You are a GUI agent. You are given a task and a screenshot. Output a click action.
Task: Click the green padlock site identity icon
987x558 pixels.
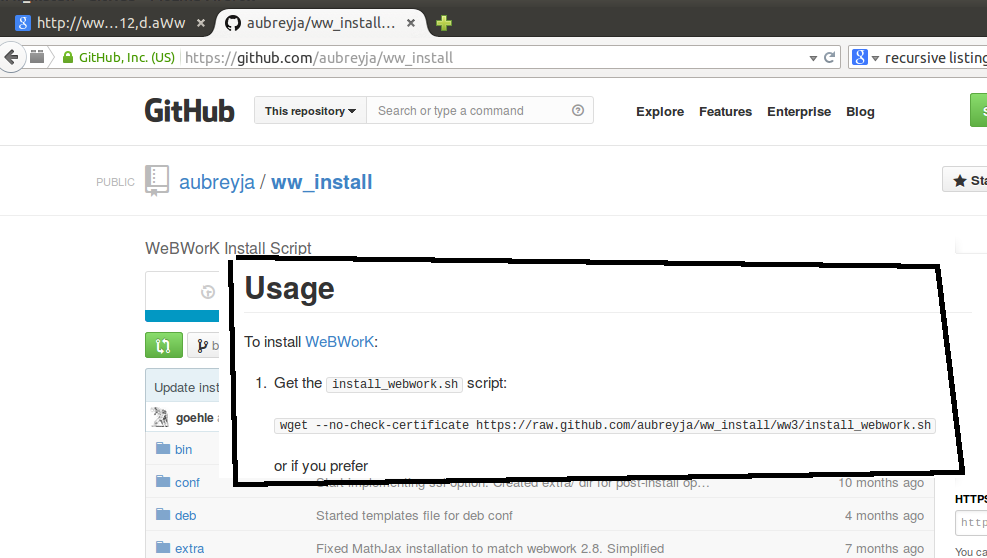tap(68, 57)
